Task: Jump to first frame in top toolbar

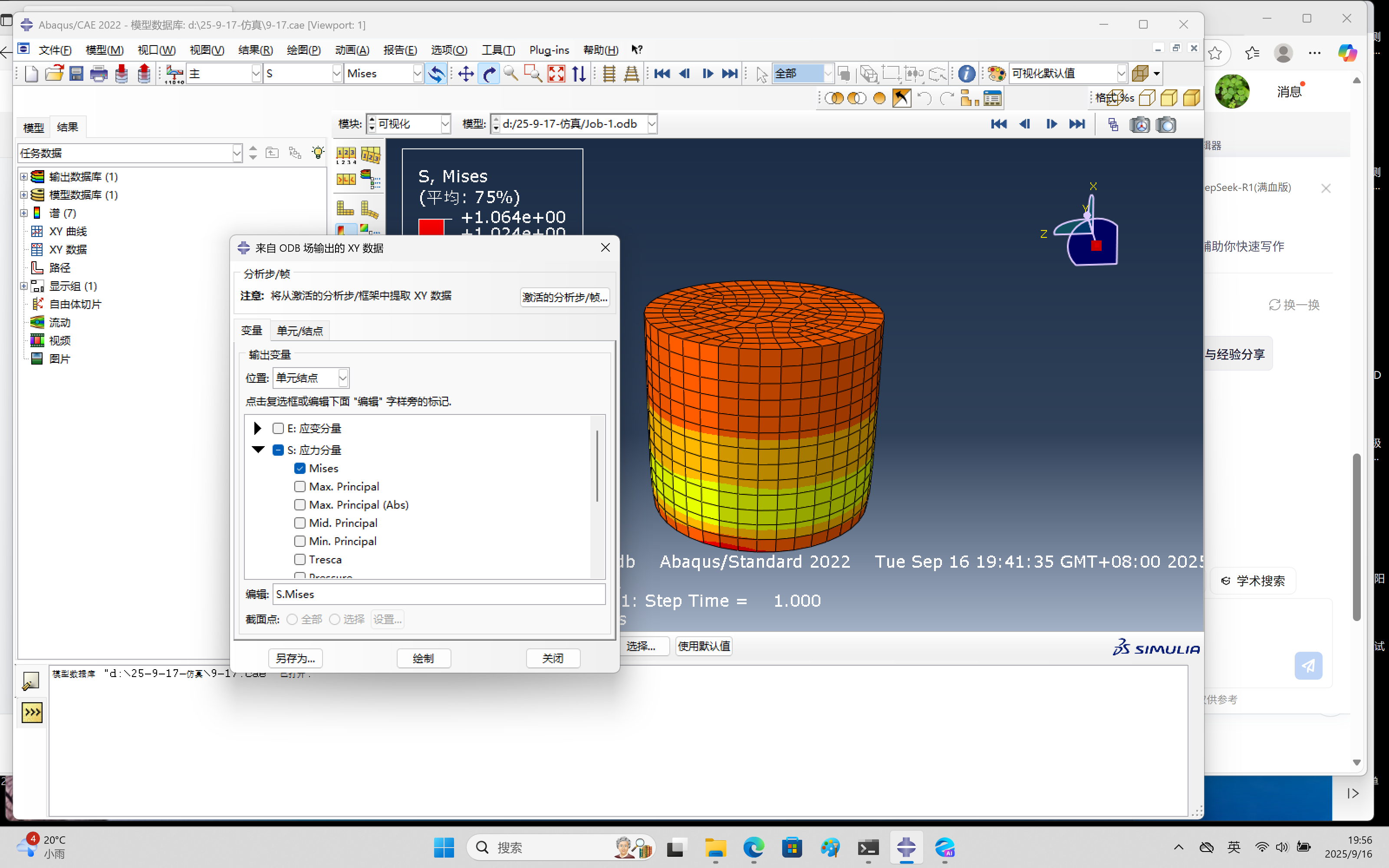Action: point(662,74)
